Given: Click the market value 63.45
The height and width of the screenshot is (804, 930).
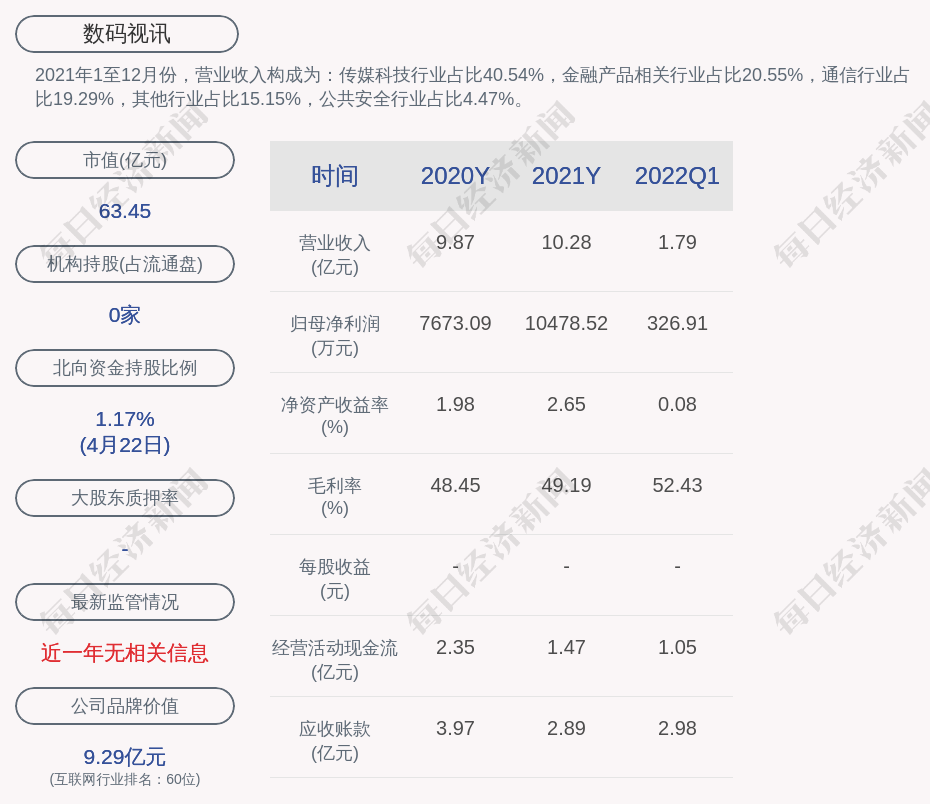Looking at the screenshot, I should click(125, 211).
